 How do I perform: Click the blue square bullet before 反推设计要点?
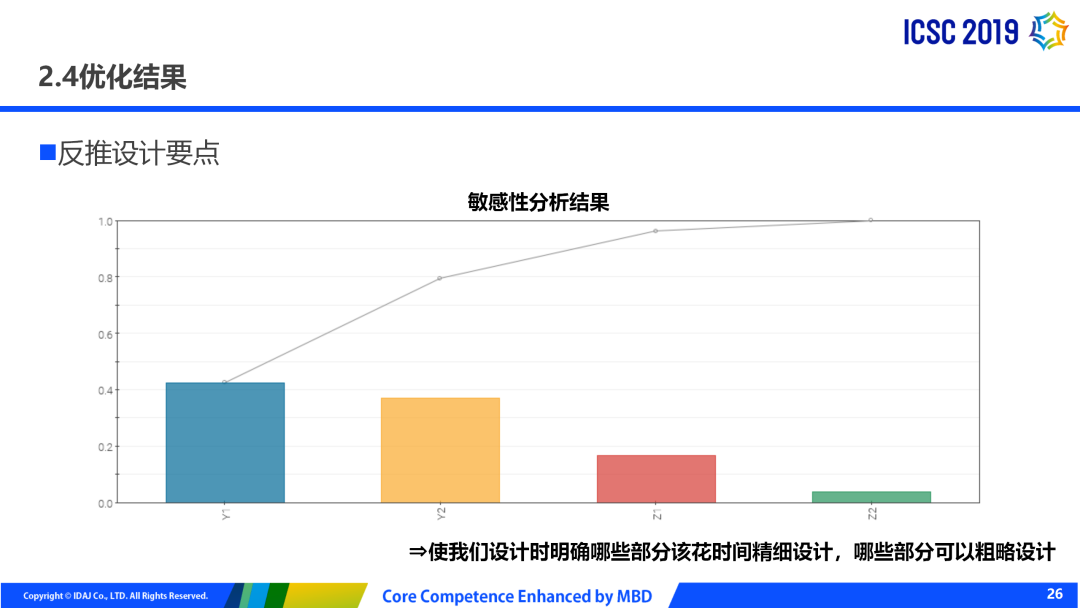[x=47, y=153]
